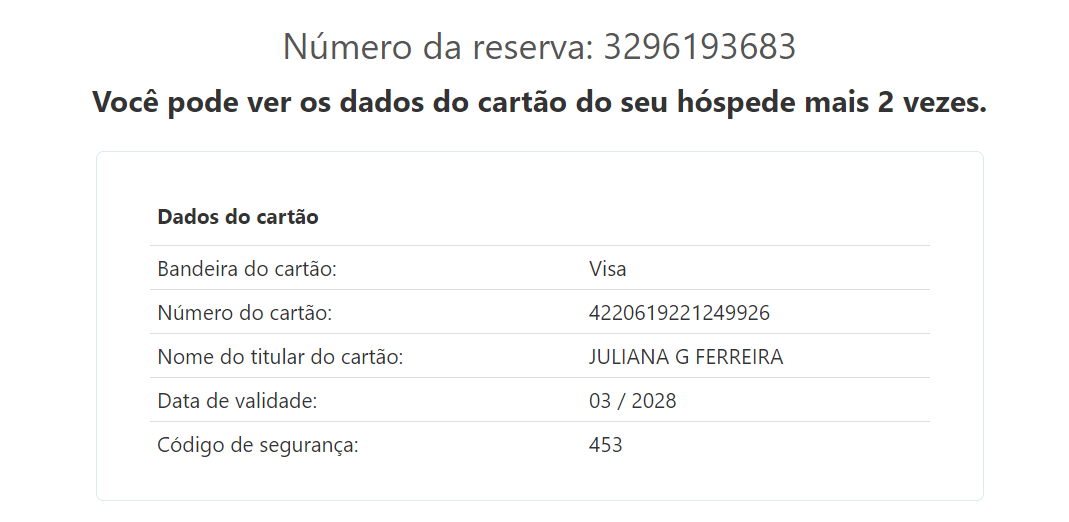The image size is (1069, 522).
Task: Select the expiry date value
Action: [x=632, y=401]
